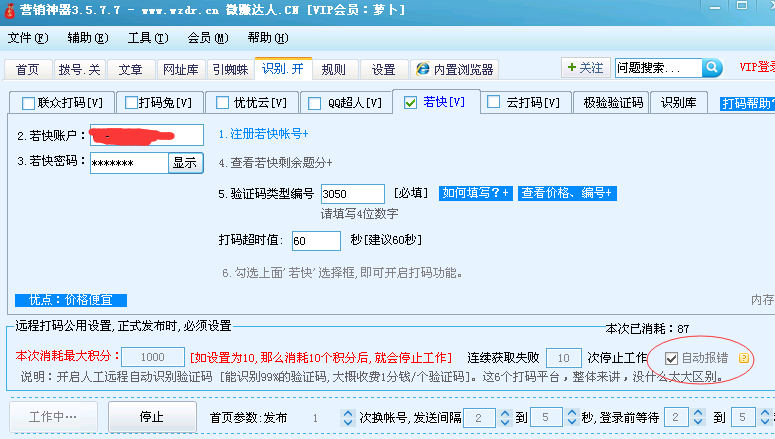Switch to the 规则 tab

[334, 69]
